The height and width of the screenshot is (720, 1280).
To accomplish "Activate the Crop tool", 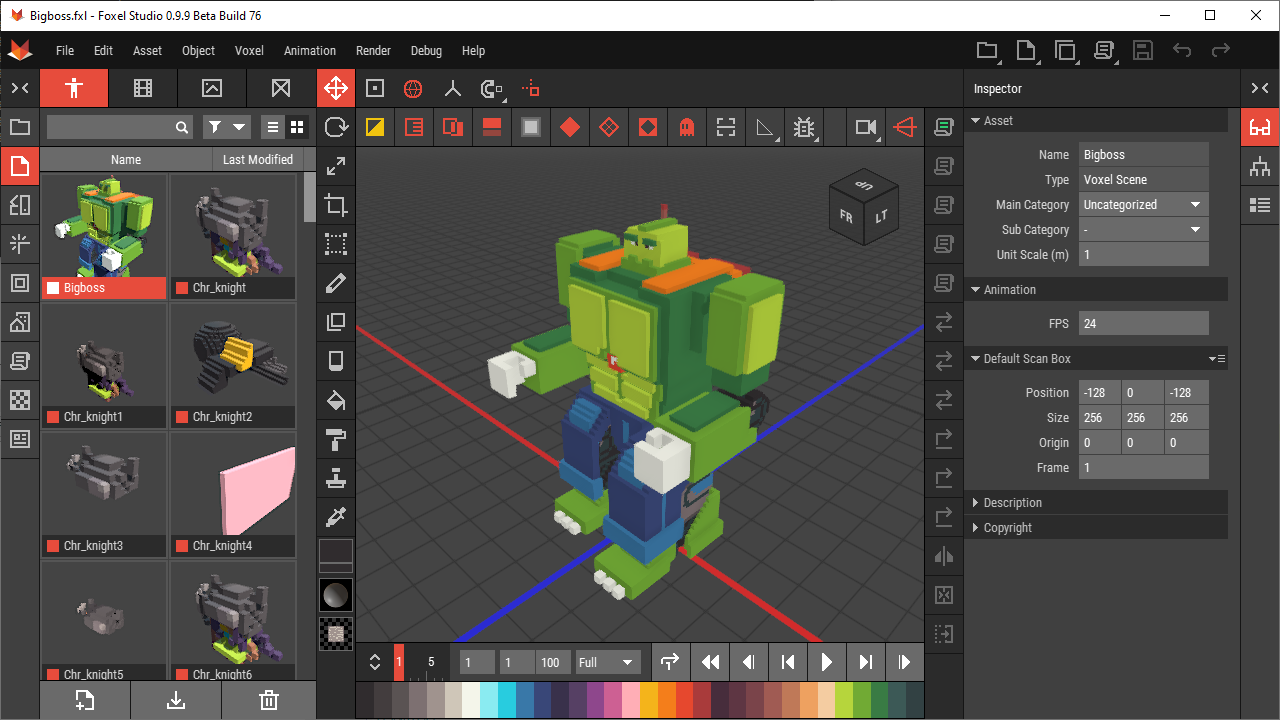I will pos(335,204).
